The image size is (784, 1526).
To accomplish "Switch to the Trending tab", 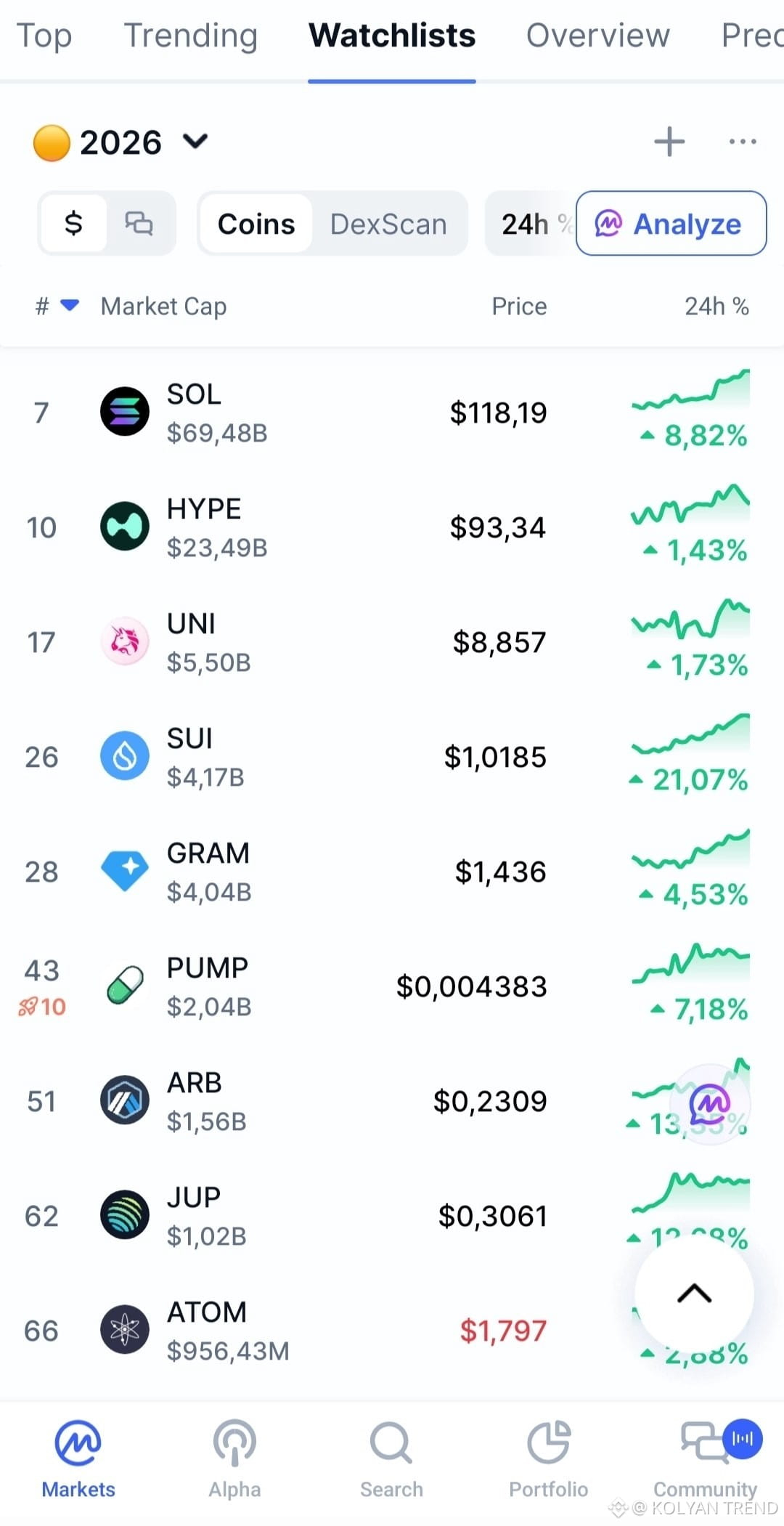I will (191, 35).
